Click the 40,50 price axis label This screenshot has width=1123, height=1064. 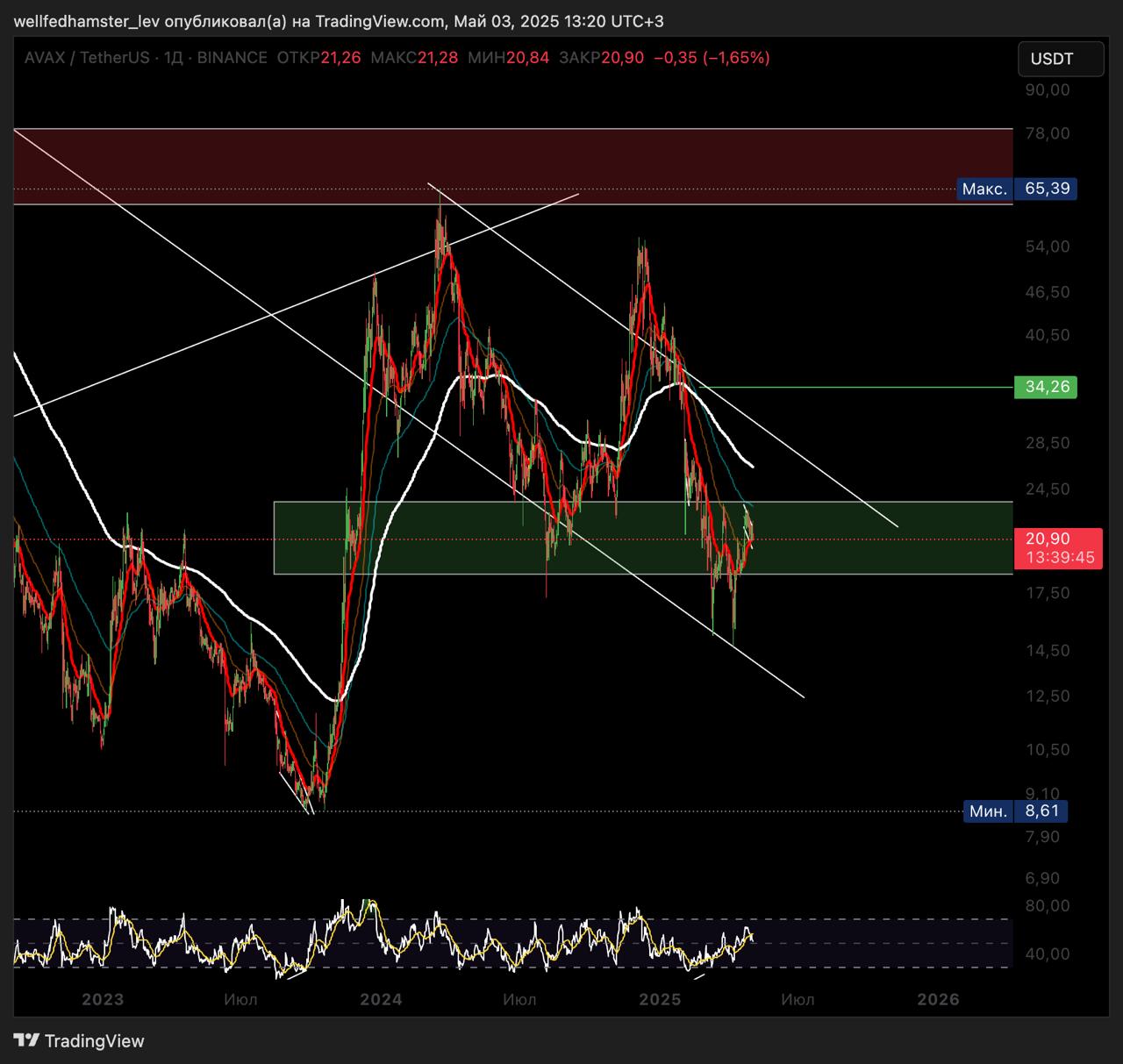[x=1048, y=335]
